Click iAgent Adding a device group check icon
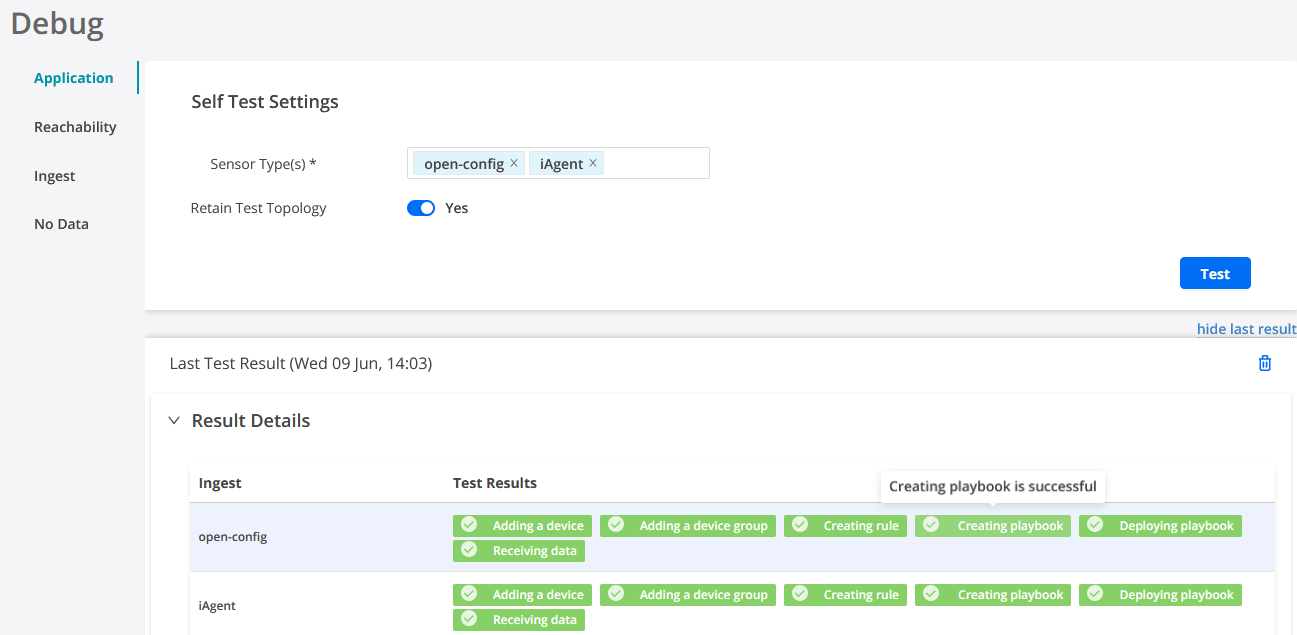The width and height of the screenshot is (1297, 635). 616,594
